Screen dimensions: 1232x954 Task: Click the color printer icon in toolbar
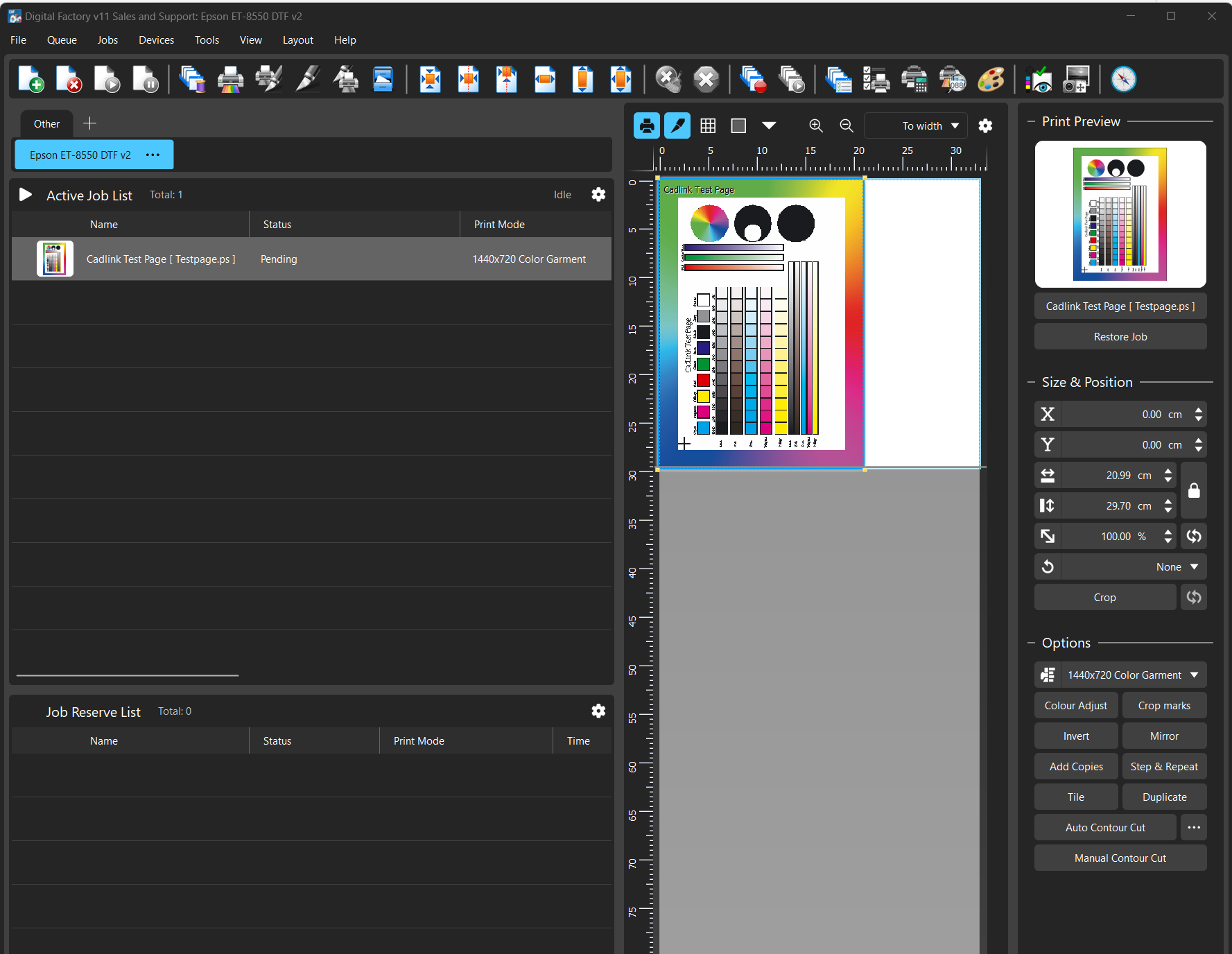click(230, 79)
